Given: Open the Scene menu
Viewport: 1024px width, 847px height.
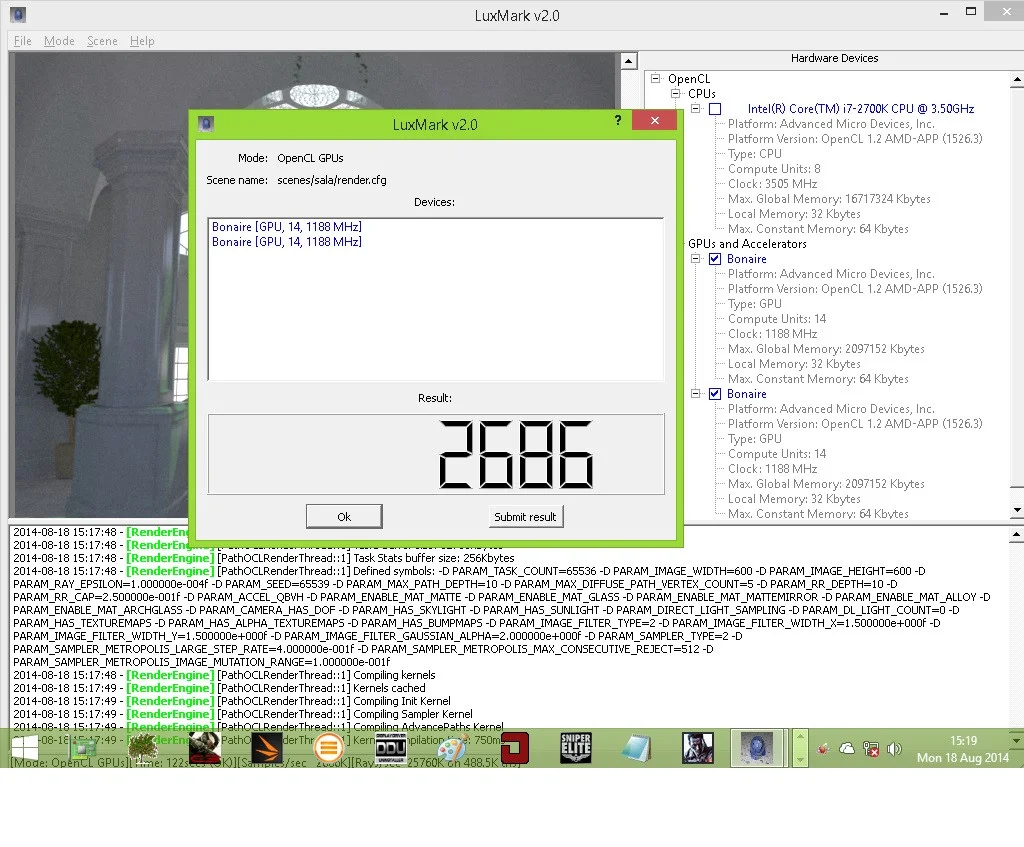Looking at the screenshot, I should 103,41.
